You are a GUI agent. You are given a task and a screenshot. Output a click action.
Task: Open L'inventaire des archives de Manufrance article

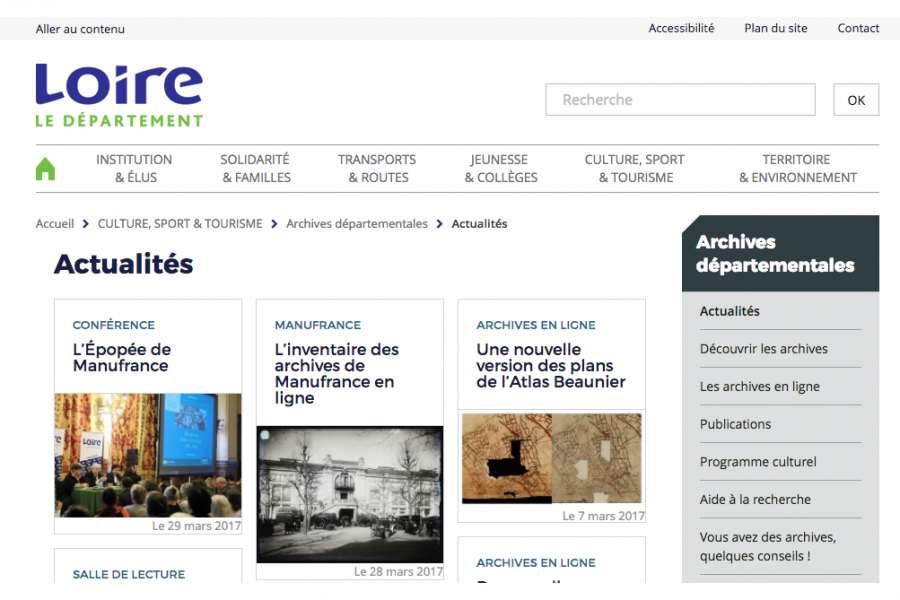point(336,373)
